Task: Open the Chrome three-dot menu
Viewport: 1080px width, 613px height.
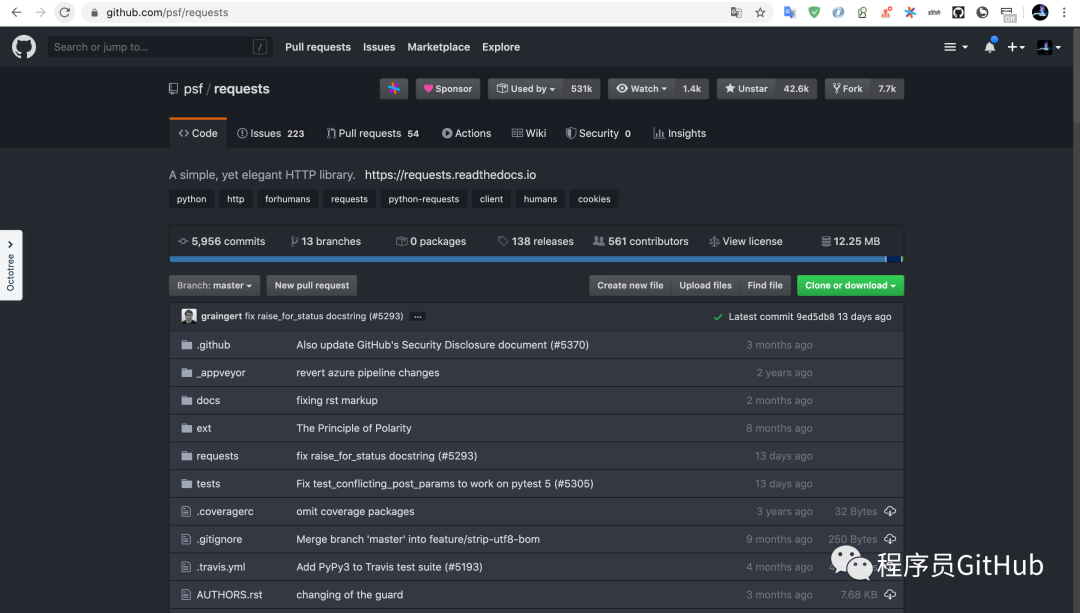Action: (x=1065, y=12)
